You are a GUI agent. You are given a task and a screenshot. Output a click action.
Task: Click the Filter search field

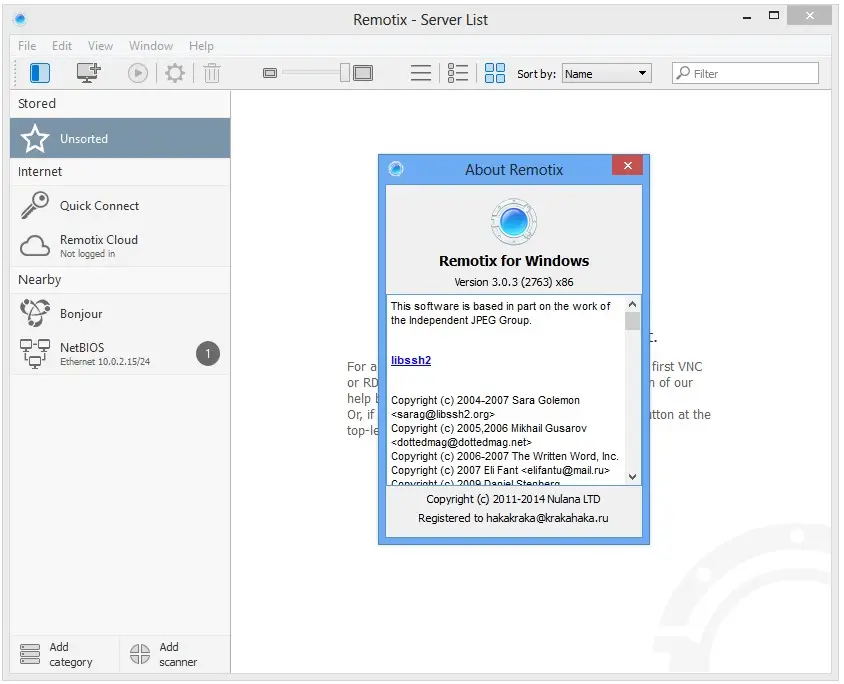(745, 73)
